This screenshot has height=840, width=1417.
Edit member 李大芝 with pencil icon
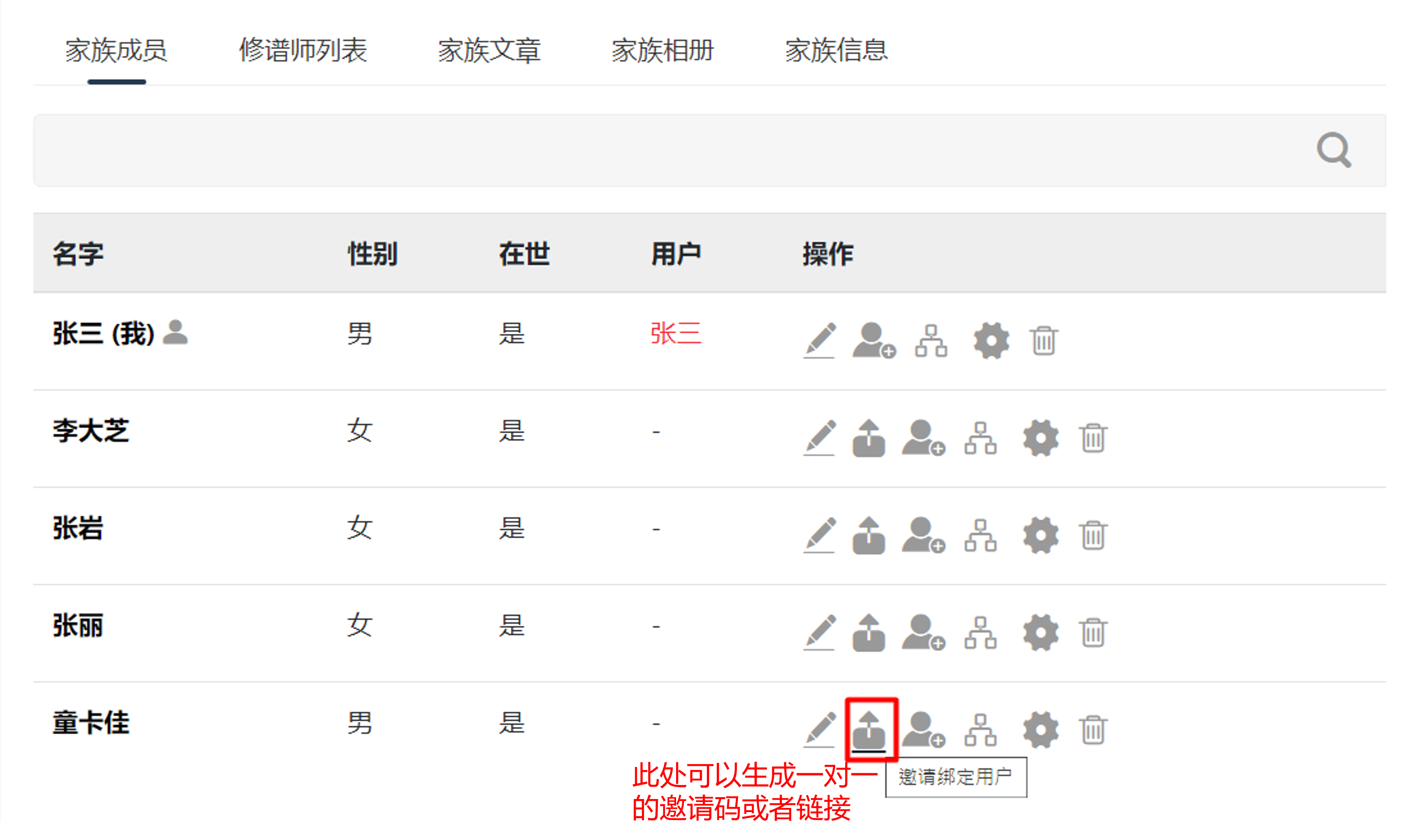click(820, 438)
